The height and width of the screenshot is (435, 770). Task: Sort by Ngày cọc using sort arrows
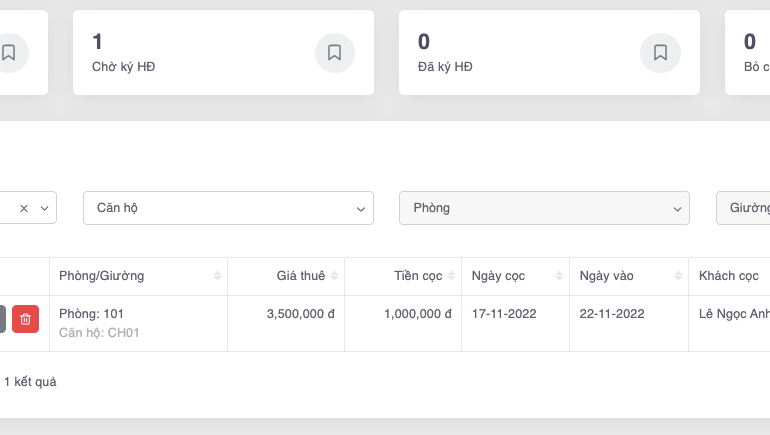559,276
